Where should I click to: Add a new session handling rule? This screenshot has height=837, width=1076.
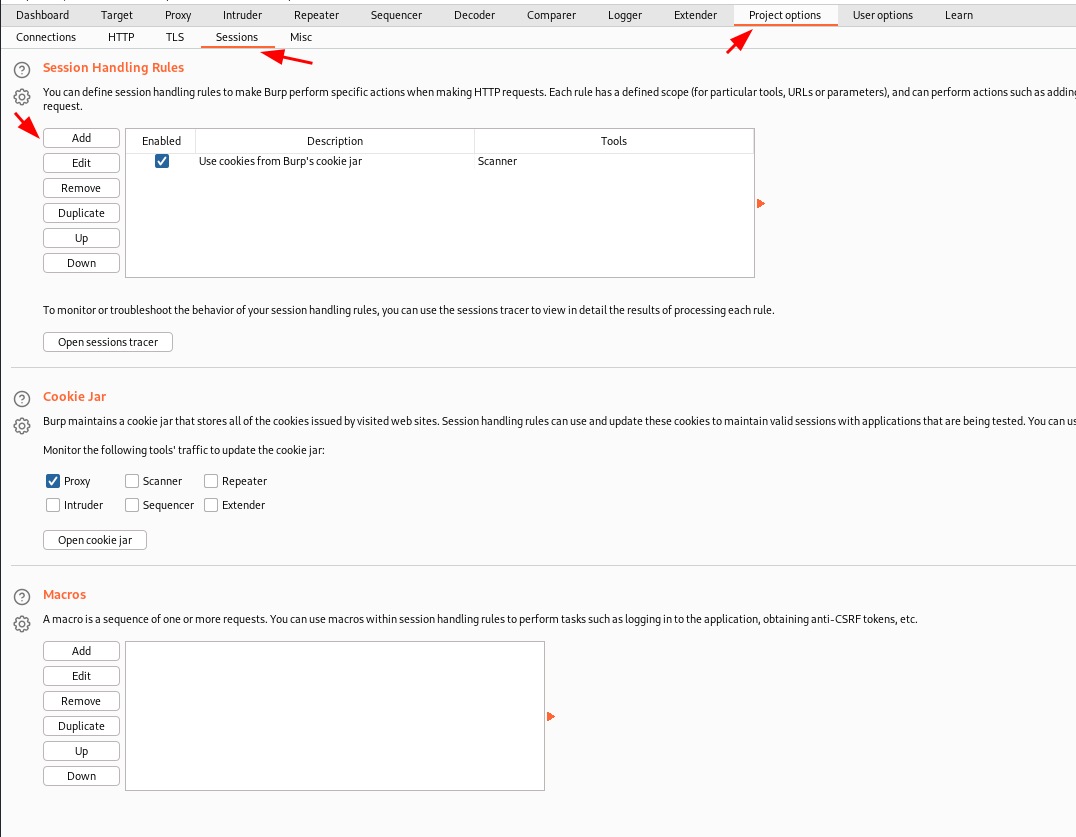(81, 138)
